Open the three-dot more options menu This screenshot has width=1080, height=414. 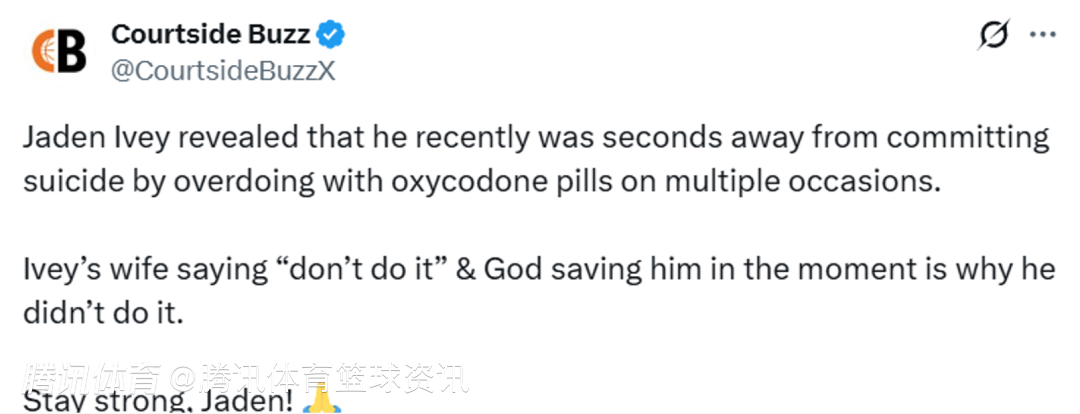pyautogui.click(x=1042, y=35)
